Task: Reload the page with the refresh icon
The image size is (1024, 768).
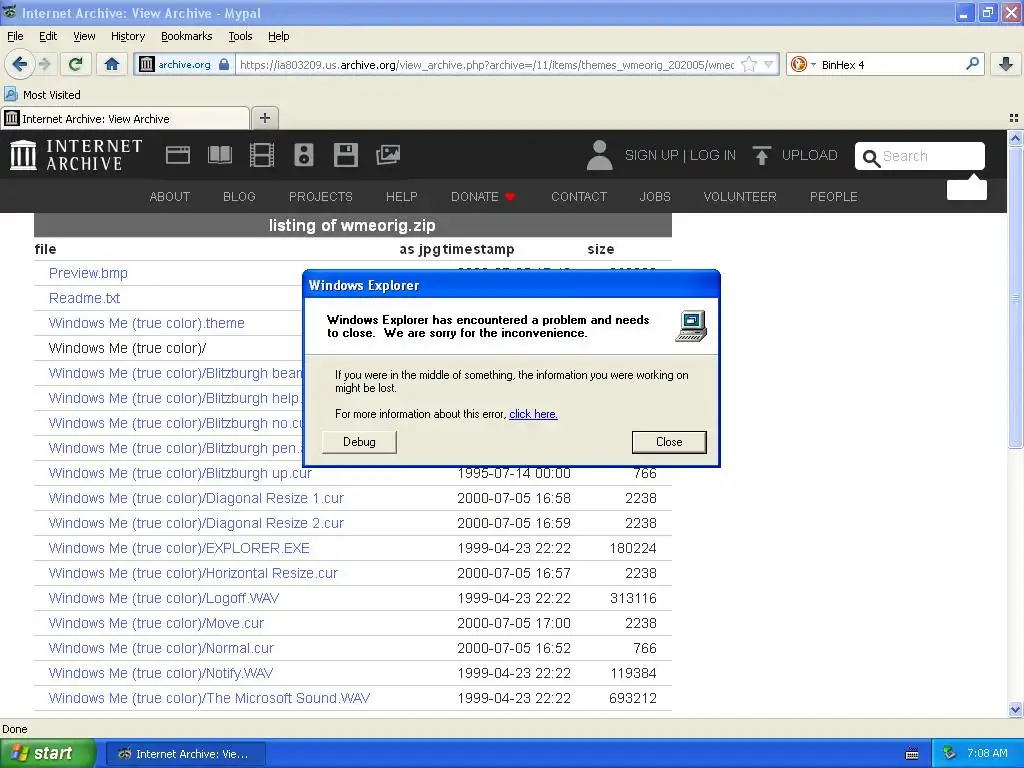Action: (76, 64)
